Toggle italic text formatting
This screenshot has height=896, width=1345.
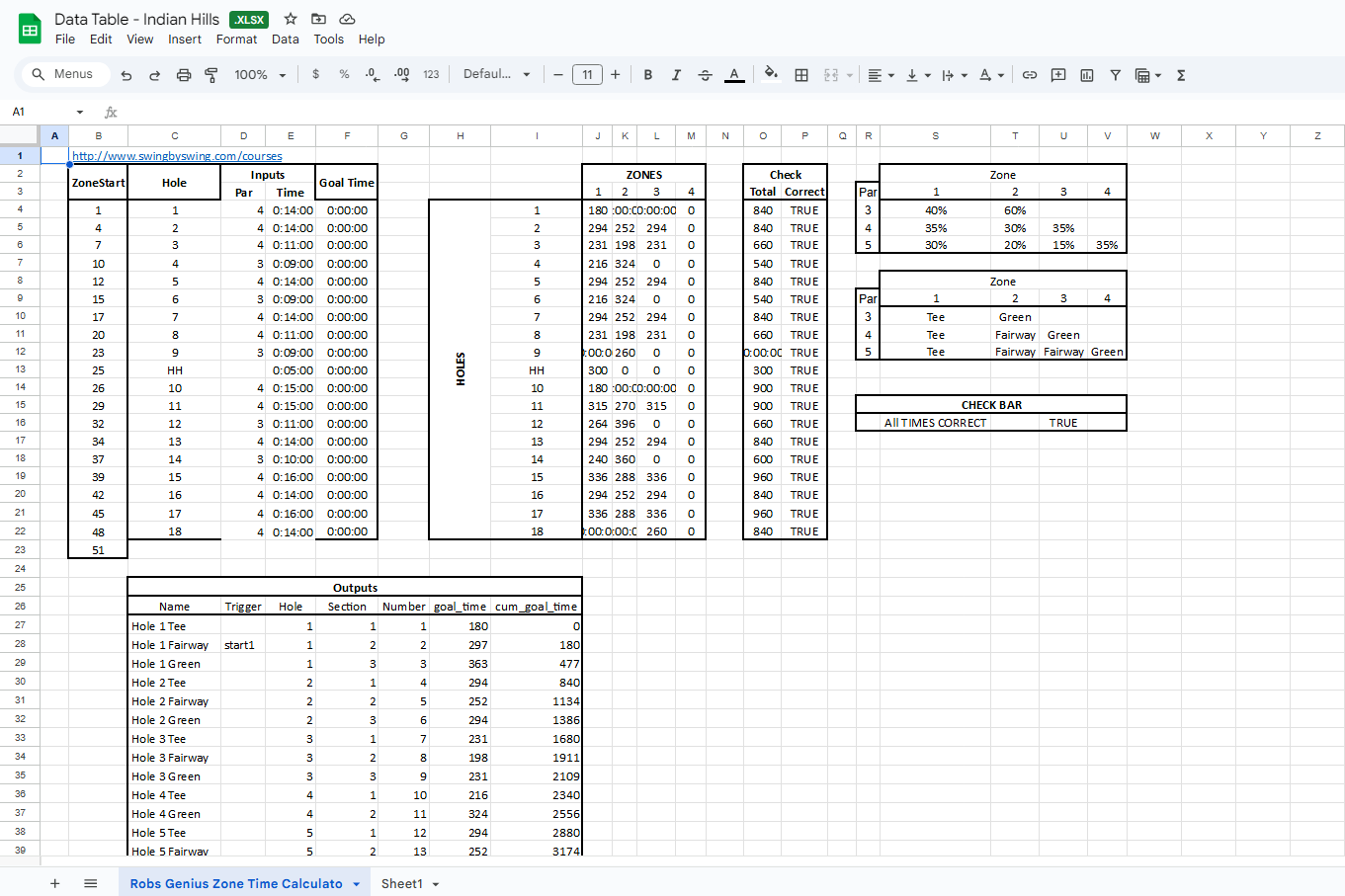point(676,75)
